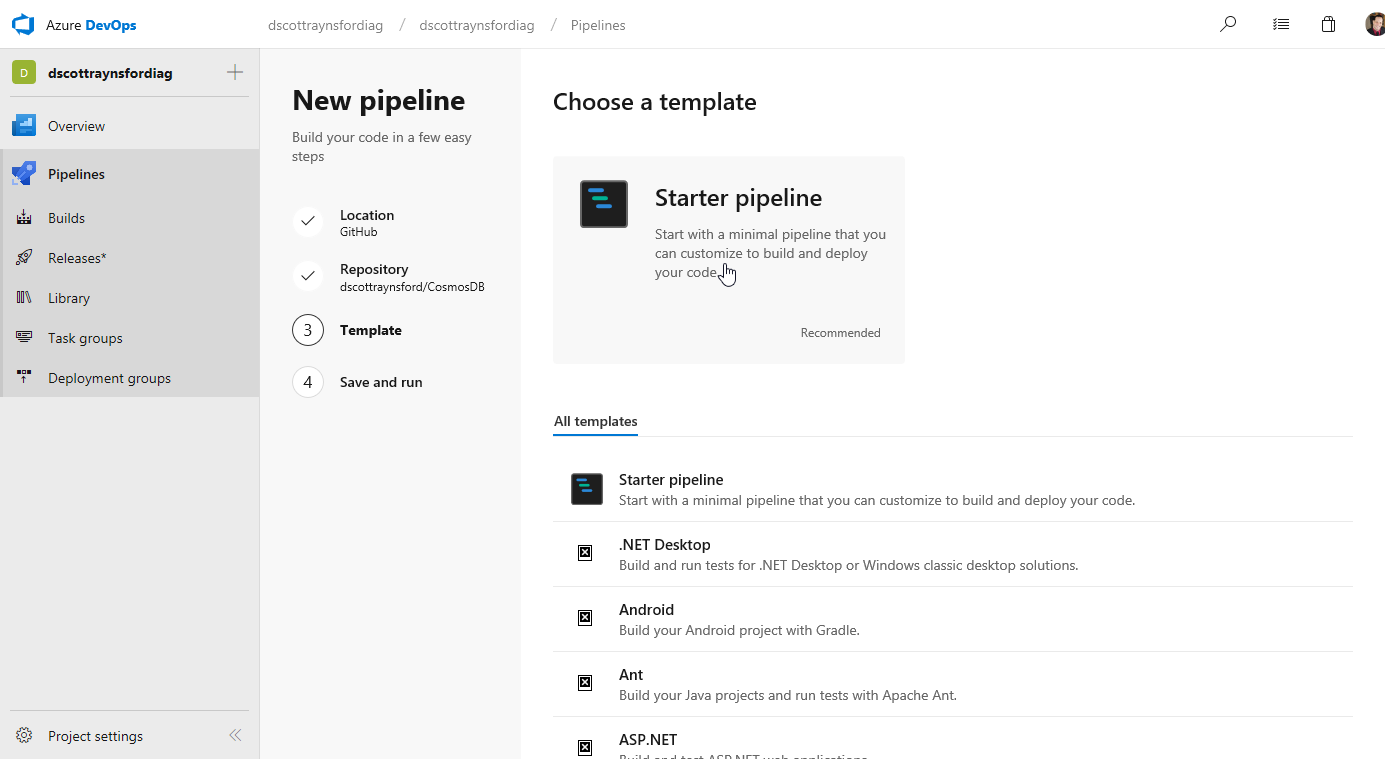Image resolution: width=1385 pixels, height=759 pixels.
Task: Choose the recommended Starter pipeline card
Action: (728, 259)
